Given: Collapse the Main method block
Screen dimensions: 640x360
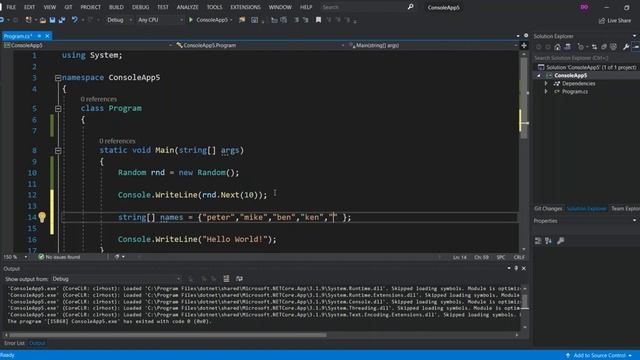Looking at the screenshot, I should pyautogui.click(x=58, y=151).
